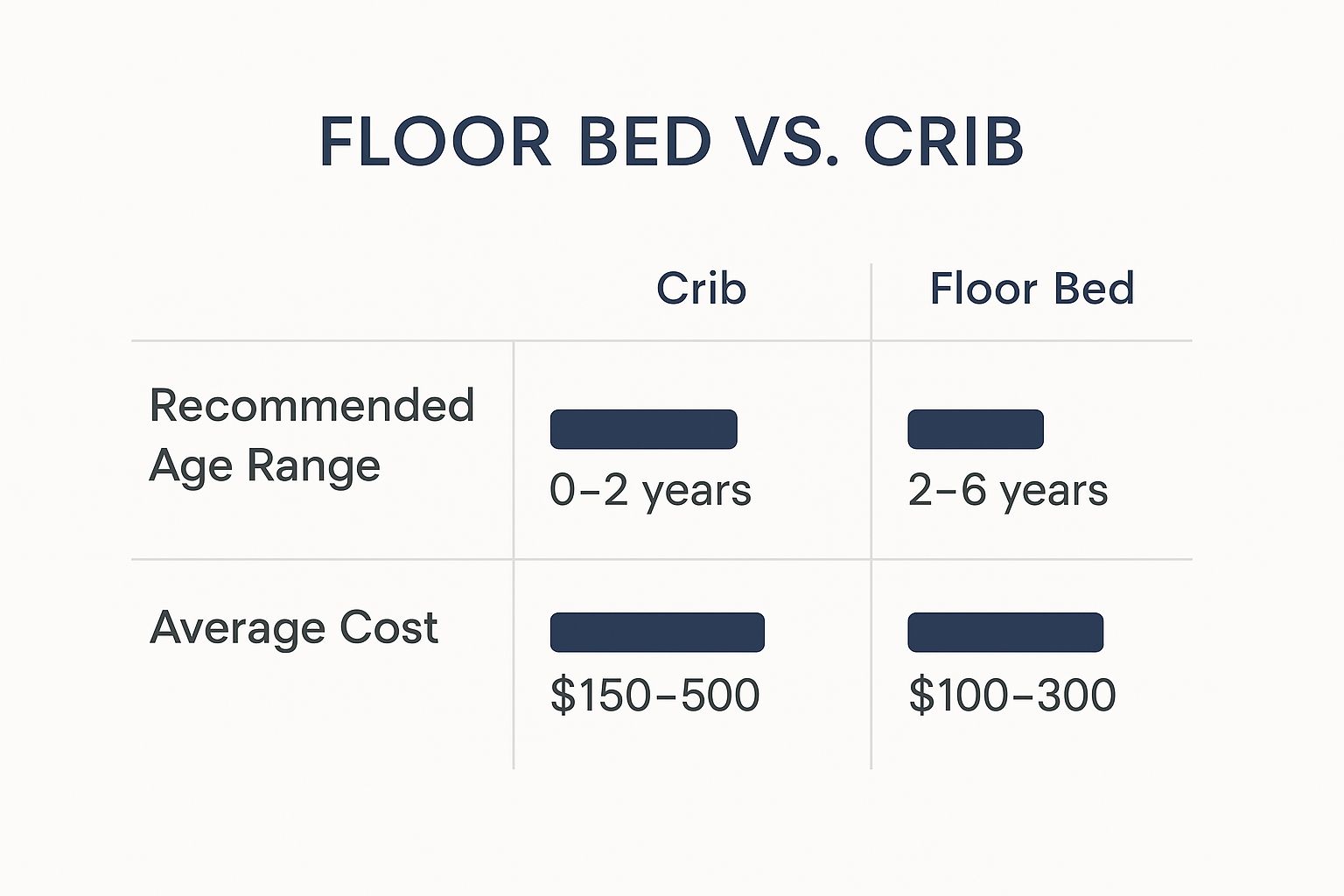Click the VS. text in the title
This screenshot has width=1344, height=896.
(x=787, y=141)
